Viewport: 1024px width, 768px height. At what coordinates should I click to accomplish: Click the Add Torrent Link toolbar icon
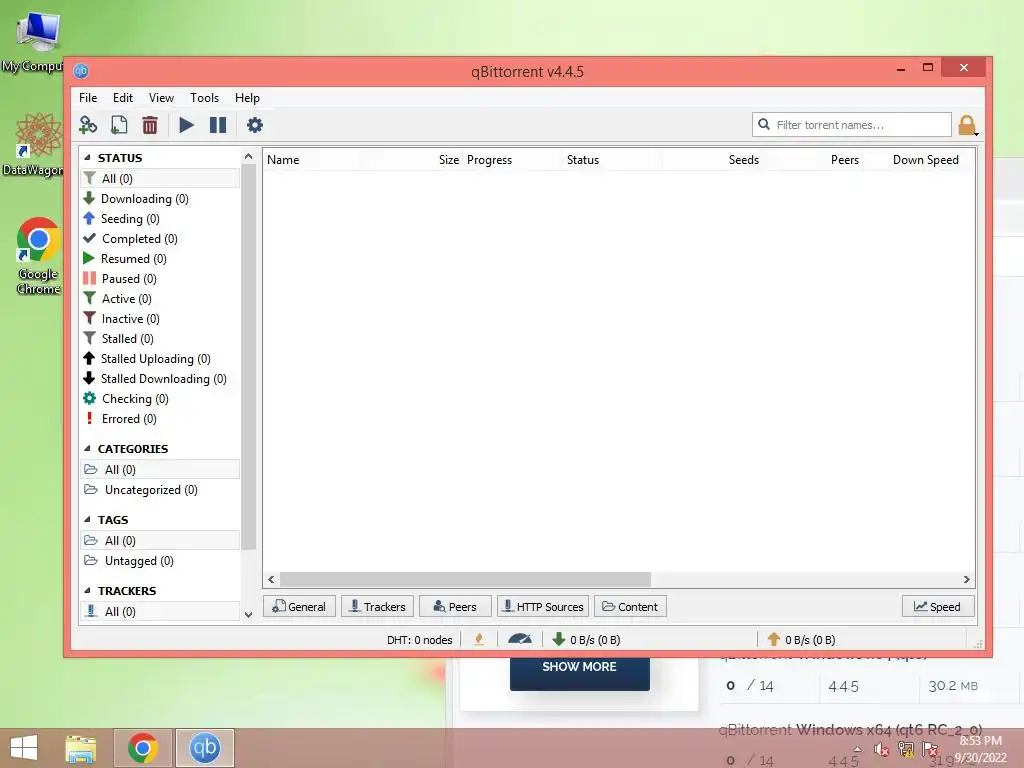point(88,125)
